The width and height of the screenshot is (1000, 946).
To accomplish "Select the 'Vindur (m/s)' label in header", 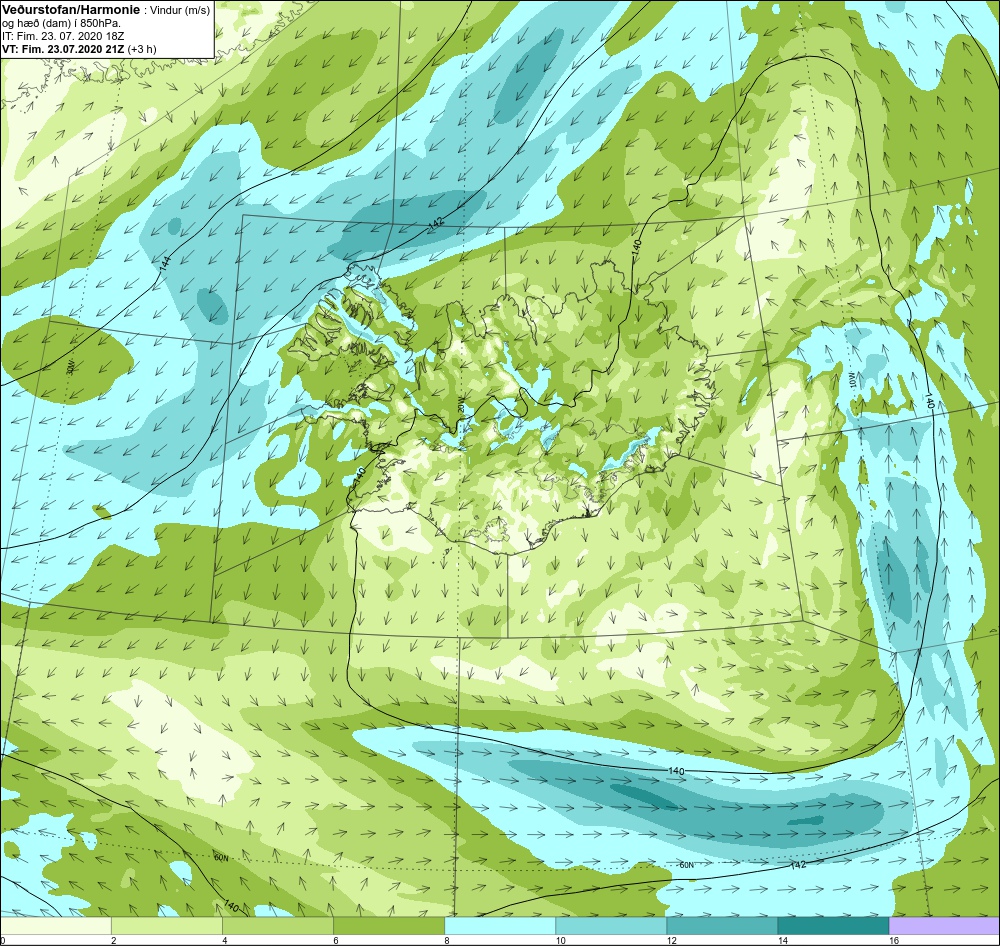I will [x=179, y=10].
